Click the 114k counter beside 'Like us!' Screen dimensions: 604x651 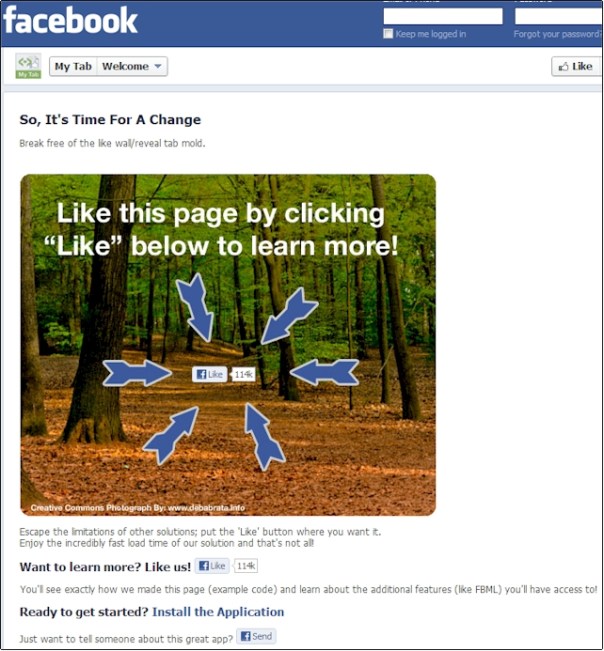click(246, 566)
